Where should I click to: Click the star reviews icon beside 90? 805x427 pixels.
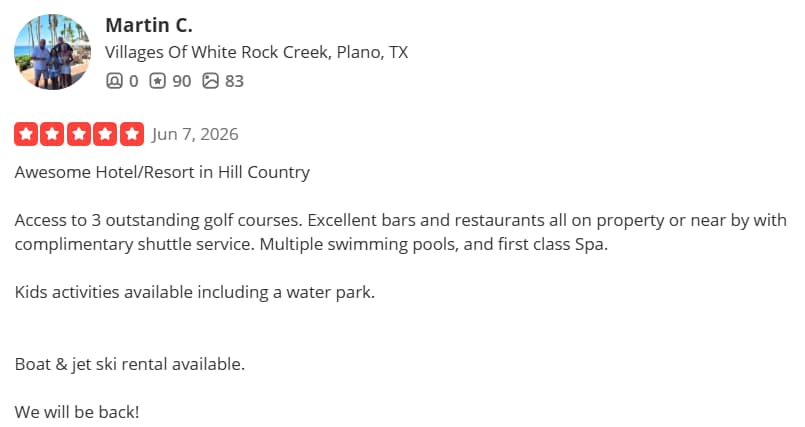click(x=158, y=81)
